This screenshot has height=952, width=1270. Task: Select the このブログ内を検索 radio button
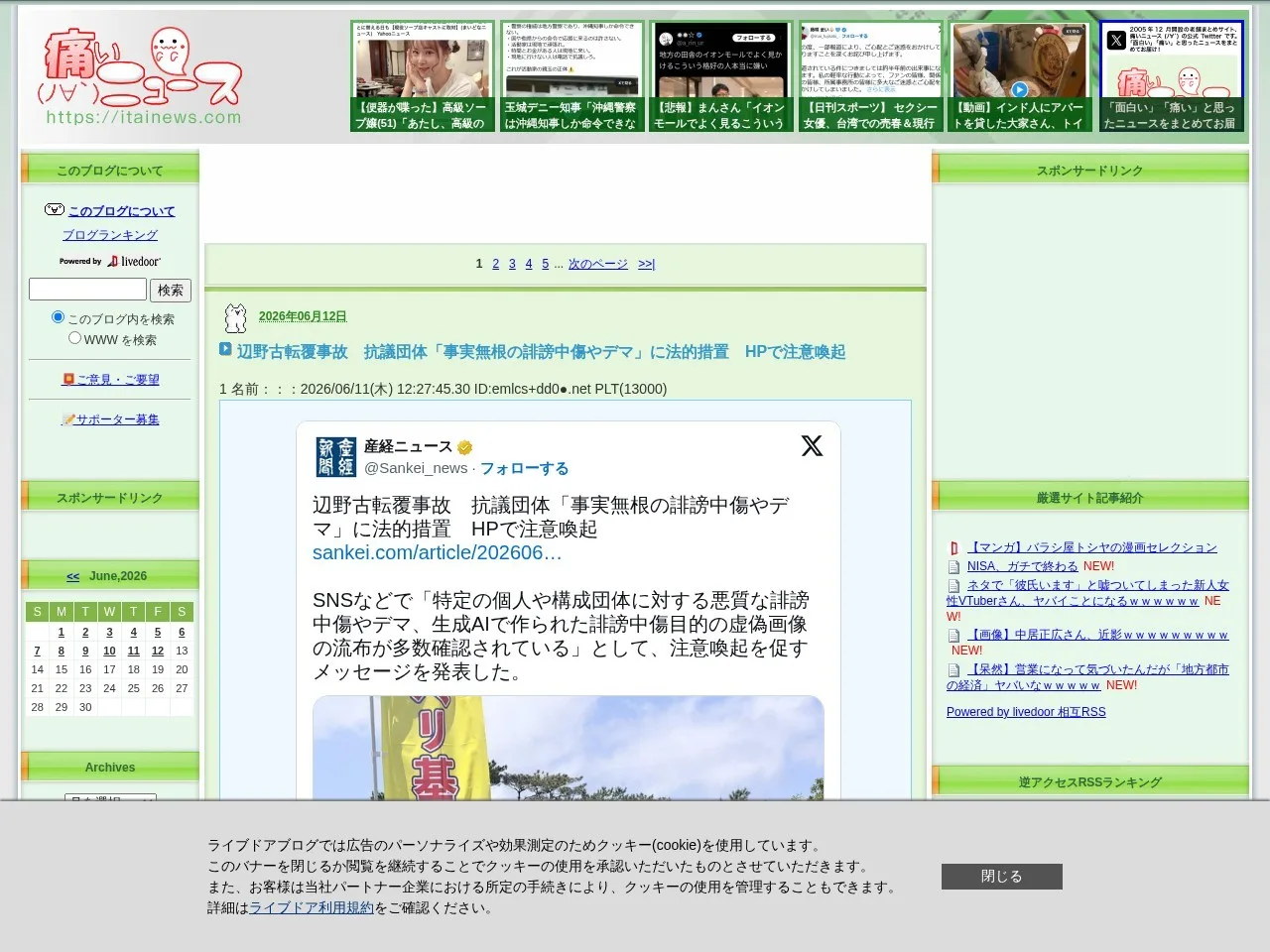(x=58, y=317)
